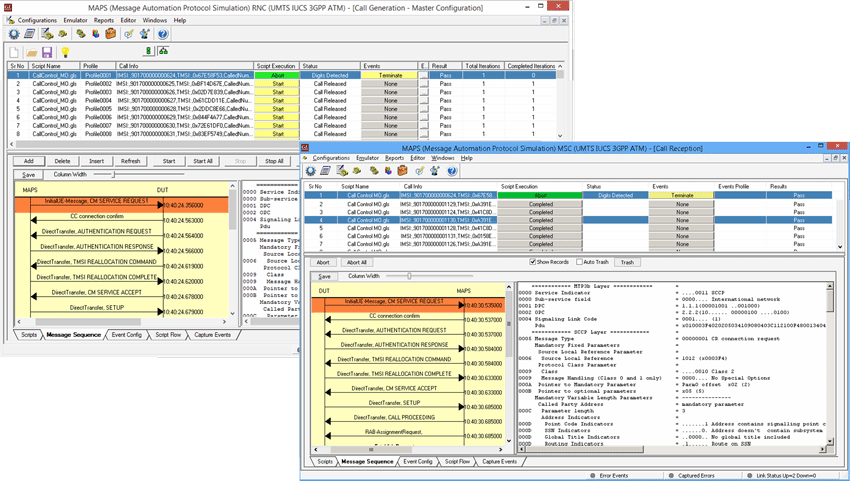
Task: Click the green hierarchy tree icon in RNC window
Action: [163, 51]
